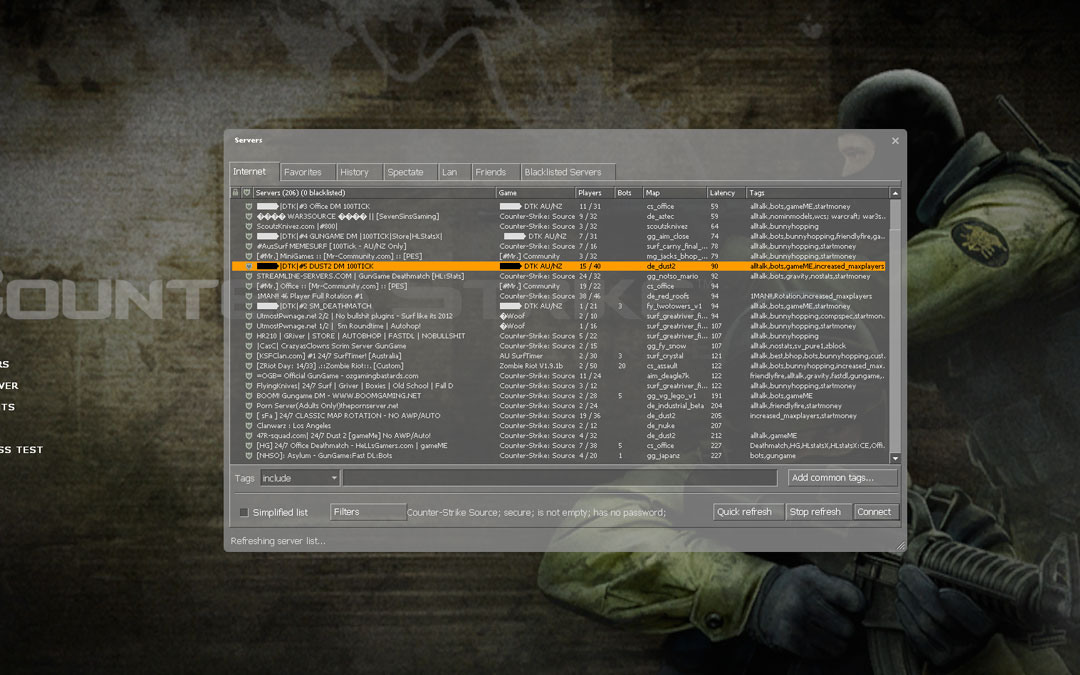The height and width of the screenshot is (675, 1080).
Task: Click the shield column header icon
Action: tap(247, 193)
